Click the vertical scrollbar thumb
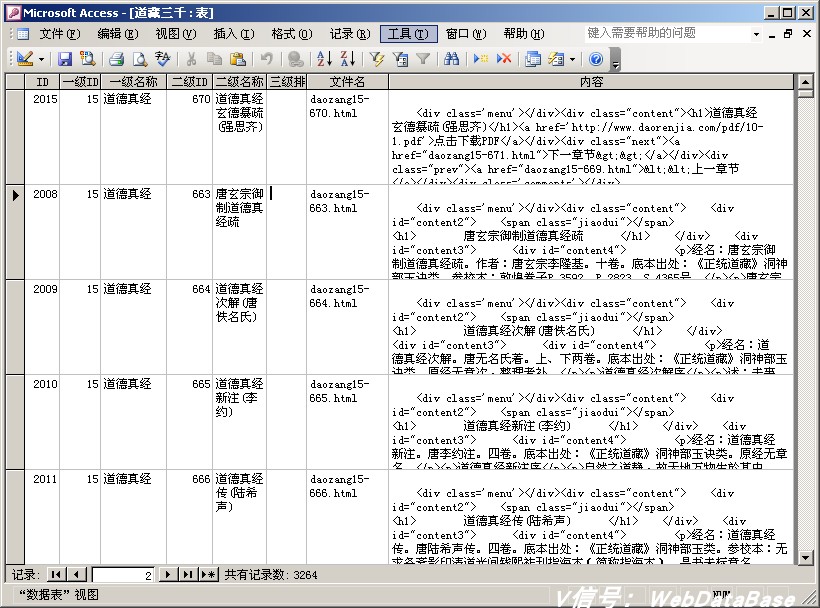 click(805, 94)
